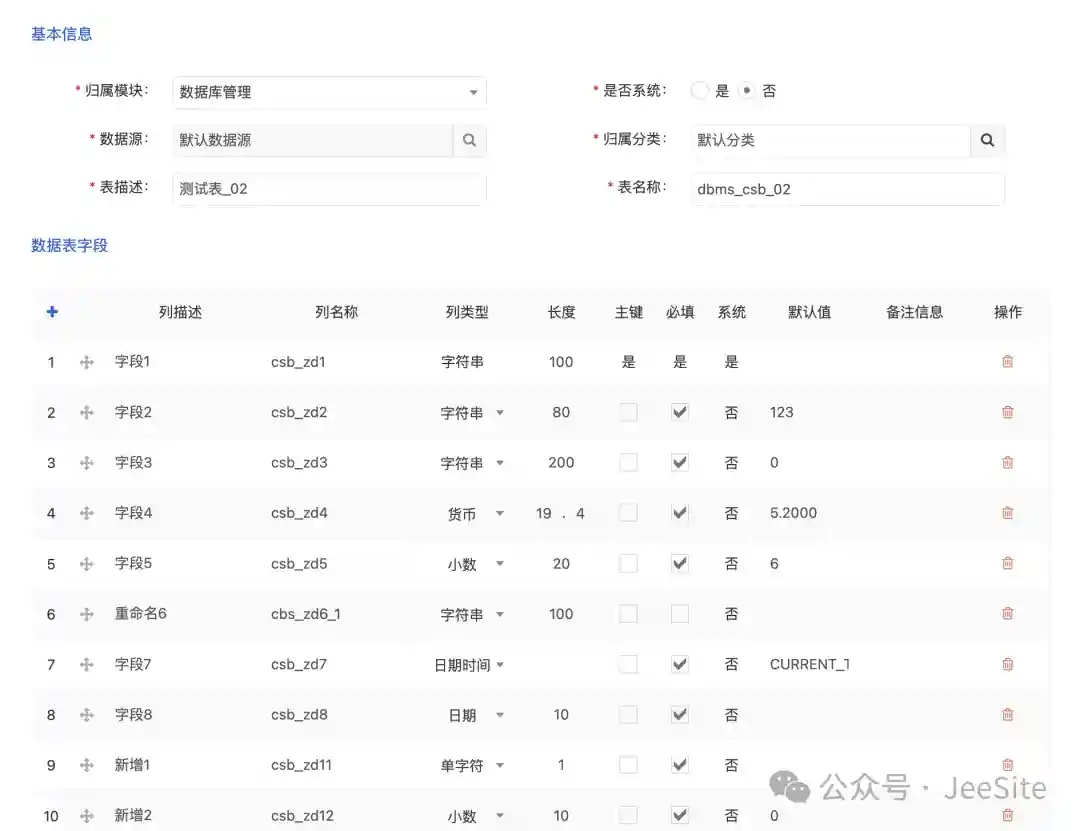Delete row 2 using trash icon
Image resolution: width=1080 pixels, height=831 pixels.
pyautogui.click(x=1007, y=412)
